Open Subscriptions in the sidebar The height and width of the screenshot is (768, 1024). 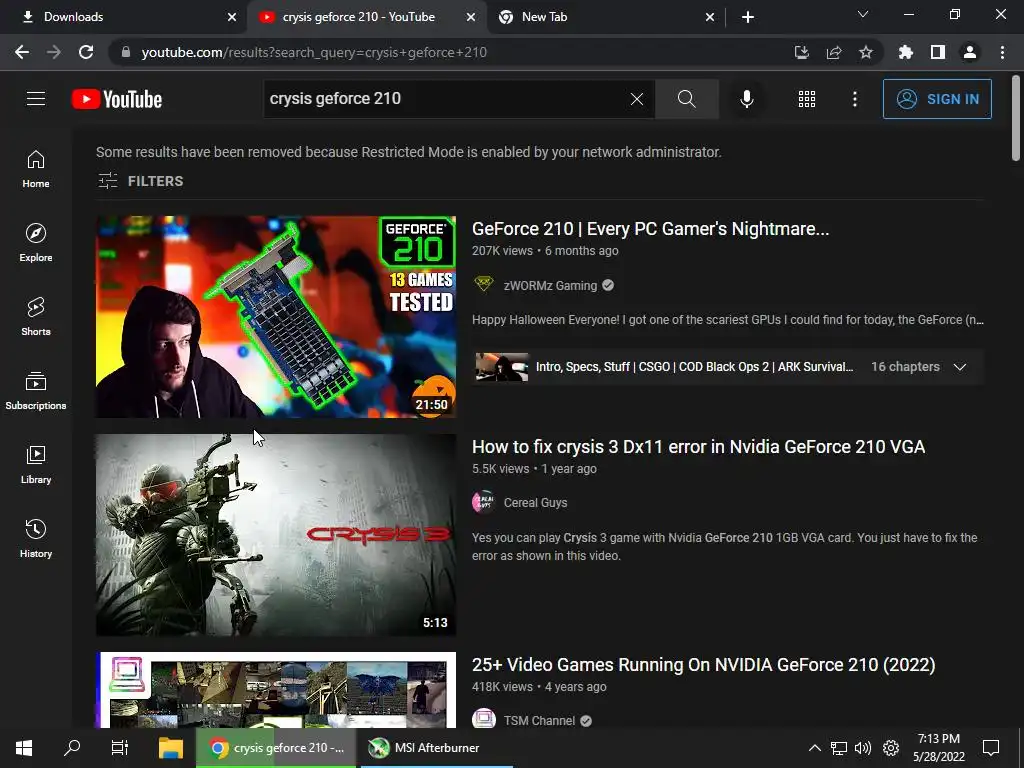pos(36,391)
